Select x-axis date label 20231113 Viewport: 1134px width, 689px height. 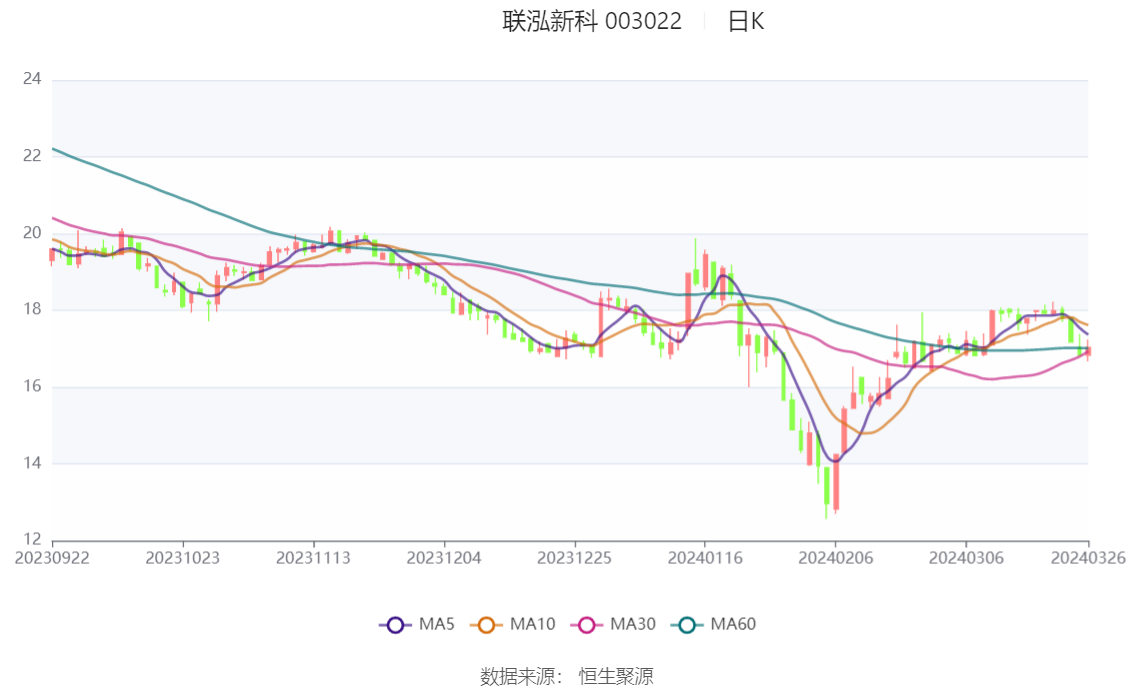tap(313, 558)
